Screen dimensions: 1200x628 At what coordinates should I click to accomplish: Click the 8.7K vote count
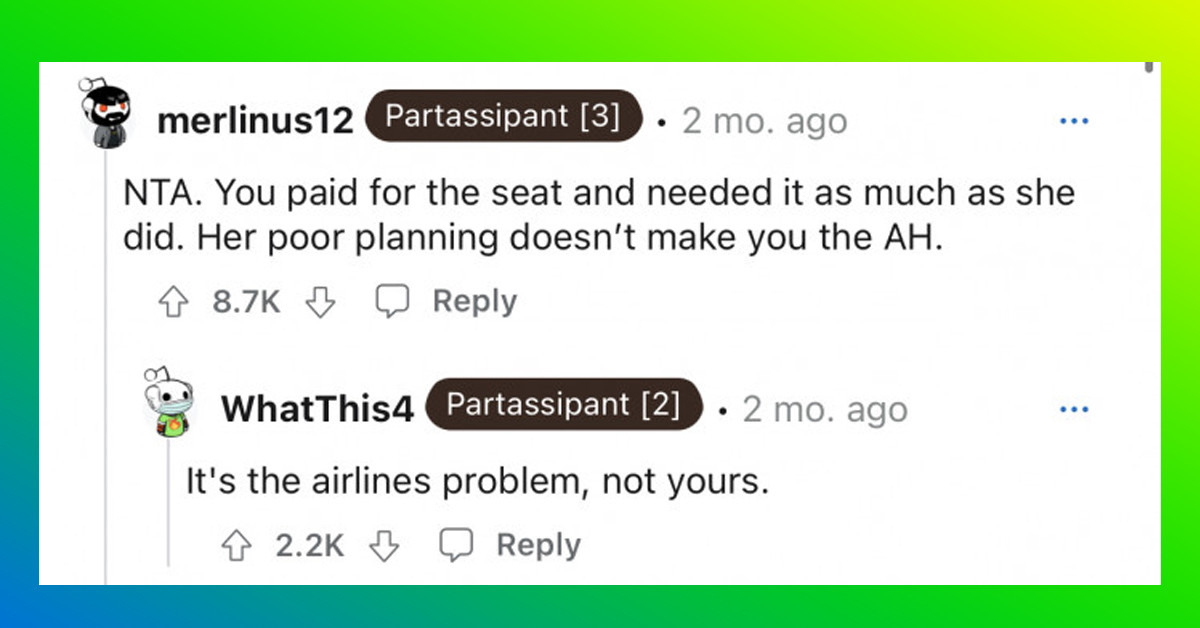[x=245, y=300]
